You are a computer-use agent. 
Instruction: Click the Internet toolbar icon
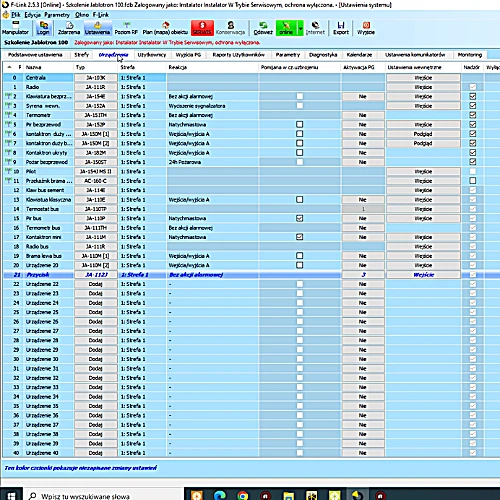click(x=315, y=28)
